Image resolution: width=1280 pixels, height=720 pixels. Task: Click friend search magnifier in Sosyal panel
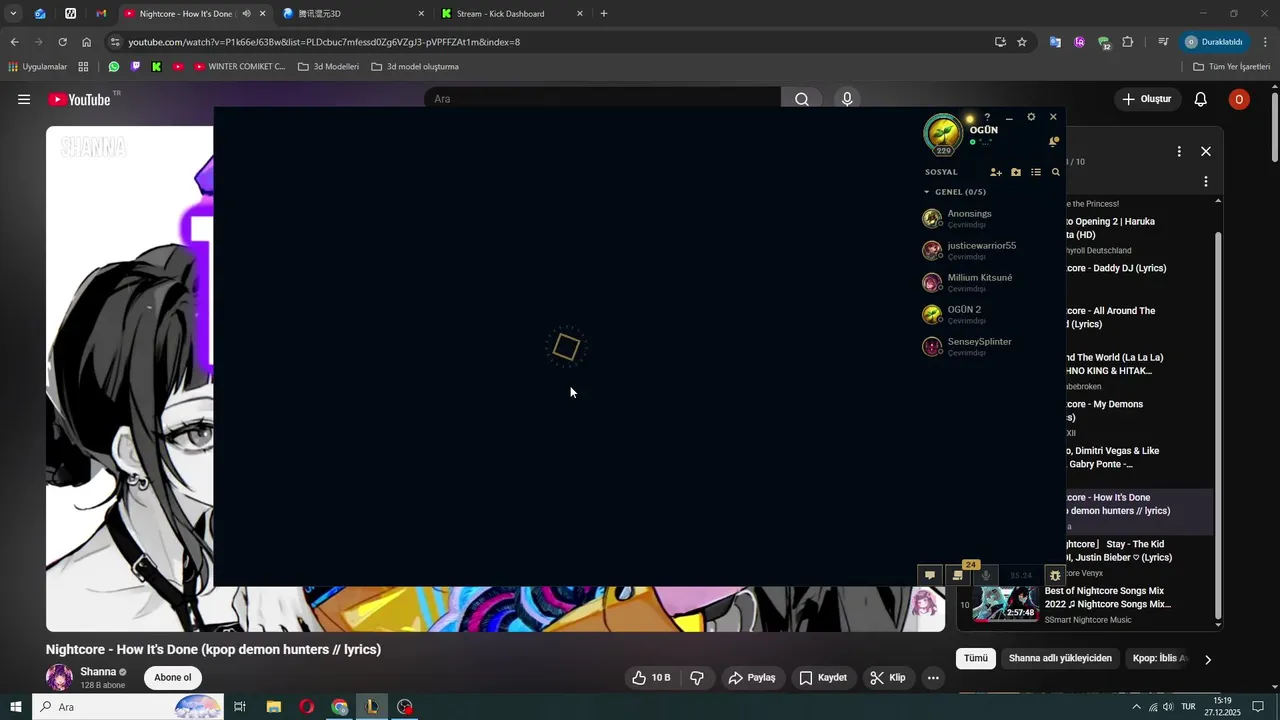[x=1055, y=172]
